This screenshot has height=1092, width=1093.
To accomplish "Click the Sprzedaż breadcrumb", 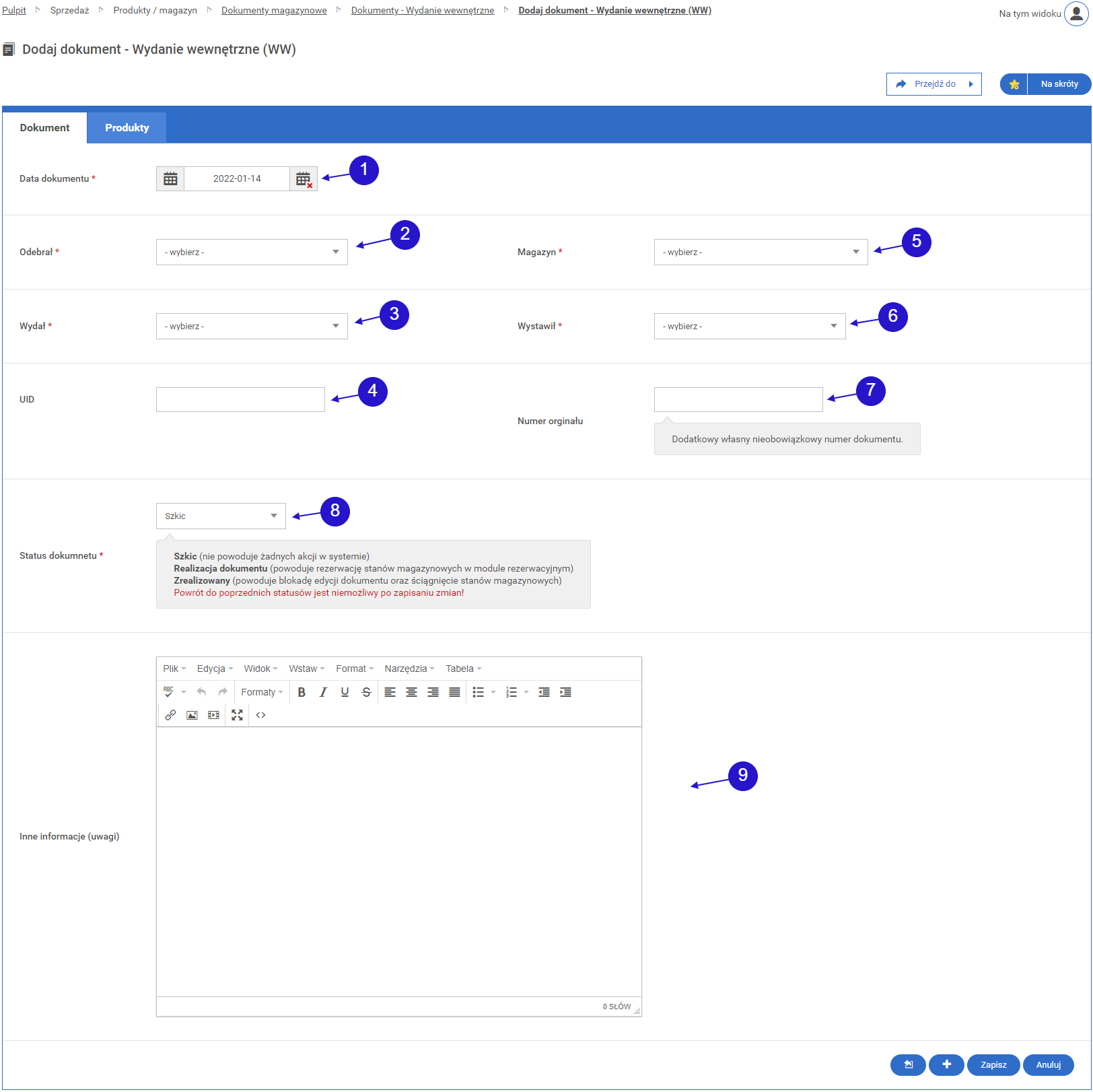I will click(69, 10).
